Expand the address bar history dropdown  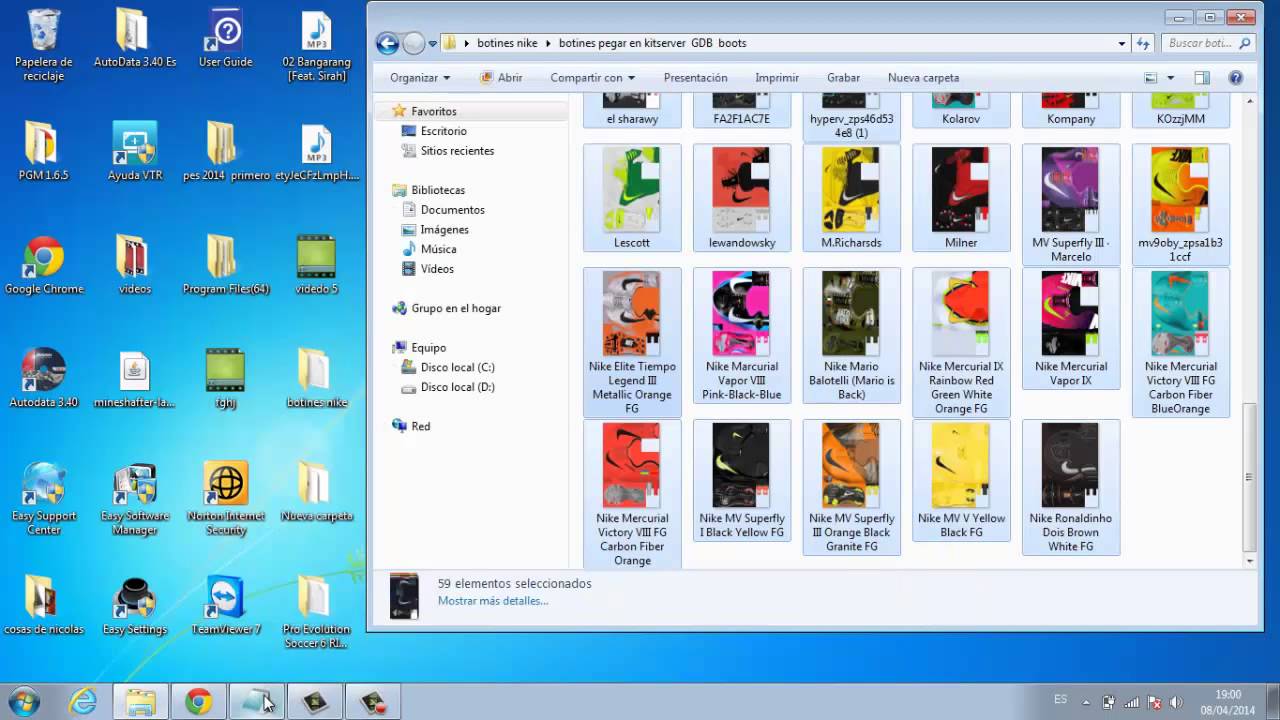point(1121,44)
